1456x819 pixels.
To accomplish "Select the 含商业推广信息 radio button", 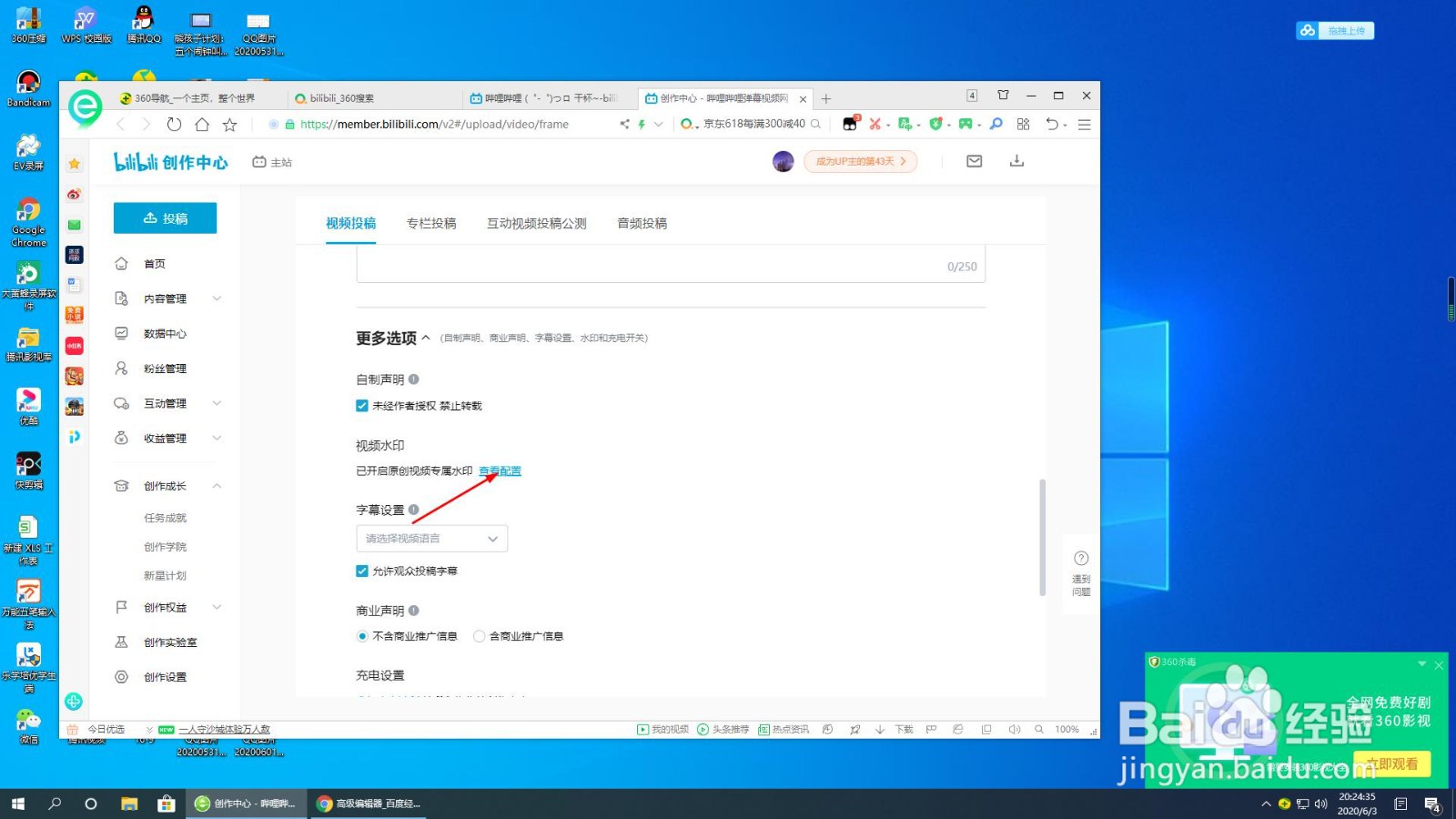I will 480,635.
